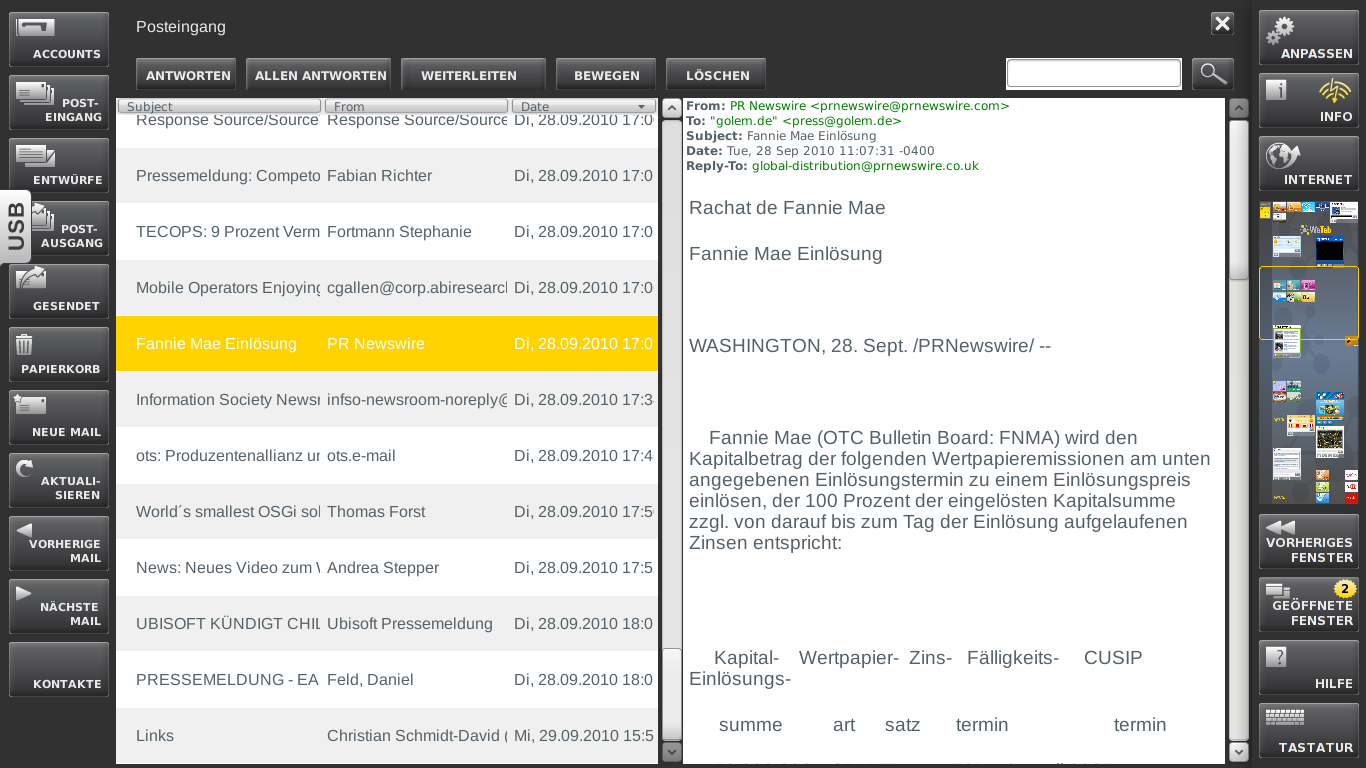This screenshot has height=768, width=1366.
Task: Open the Accounts panel
Action: pyautogui.click(x=59, y=40)
